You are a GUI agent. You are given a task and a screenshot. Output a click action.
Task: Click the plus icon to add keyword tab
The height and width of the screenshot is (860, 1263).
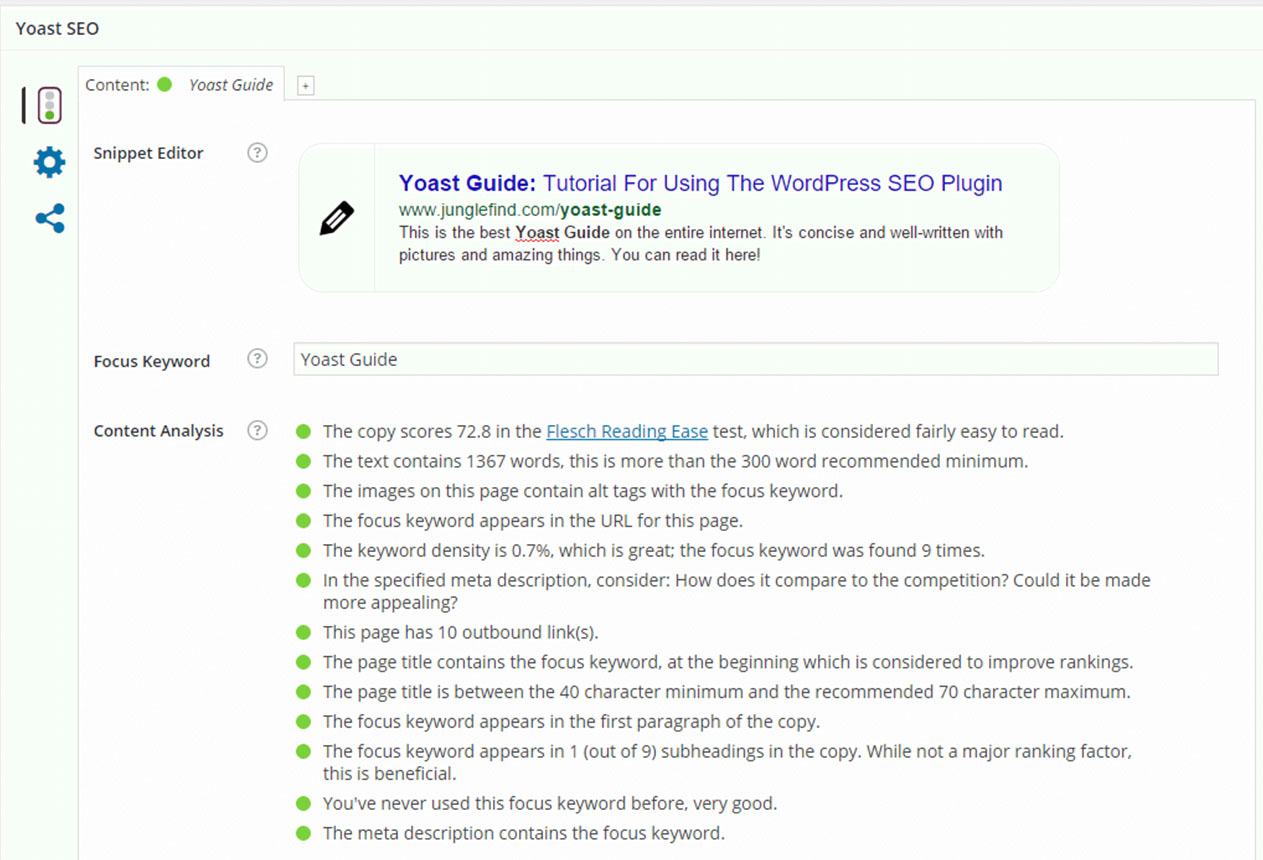tap(306, 86)
